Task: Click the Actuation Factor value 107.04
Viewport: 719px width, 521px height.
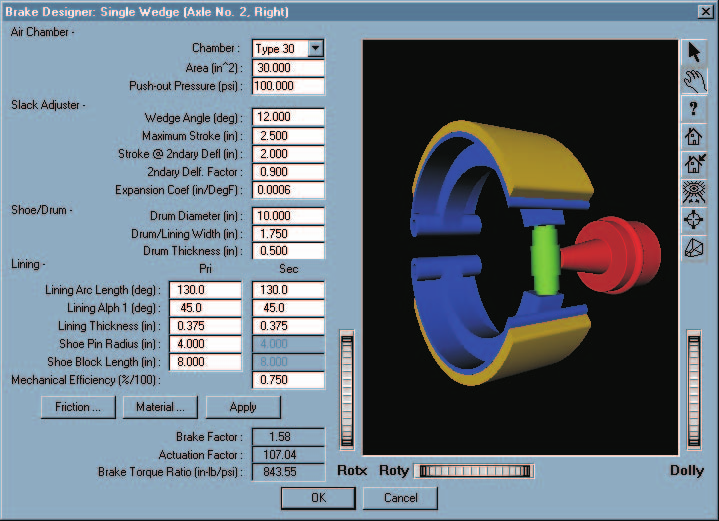Action: tap(288, 454)
